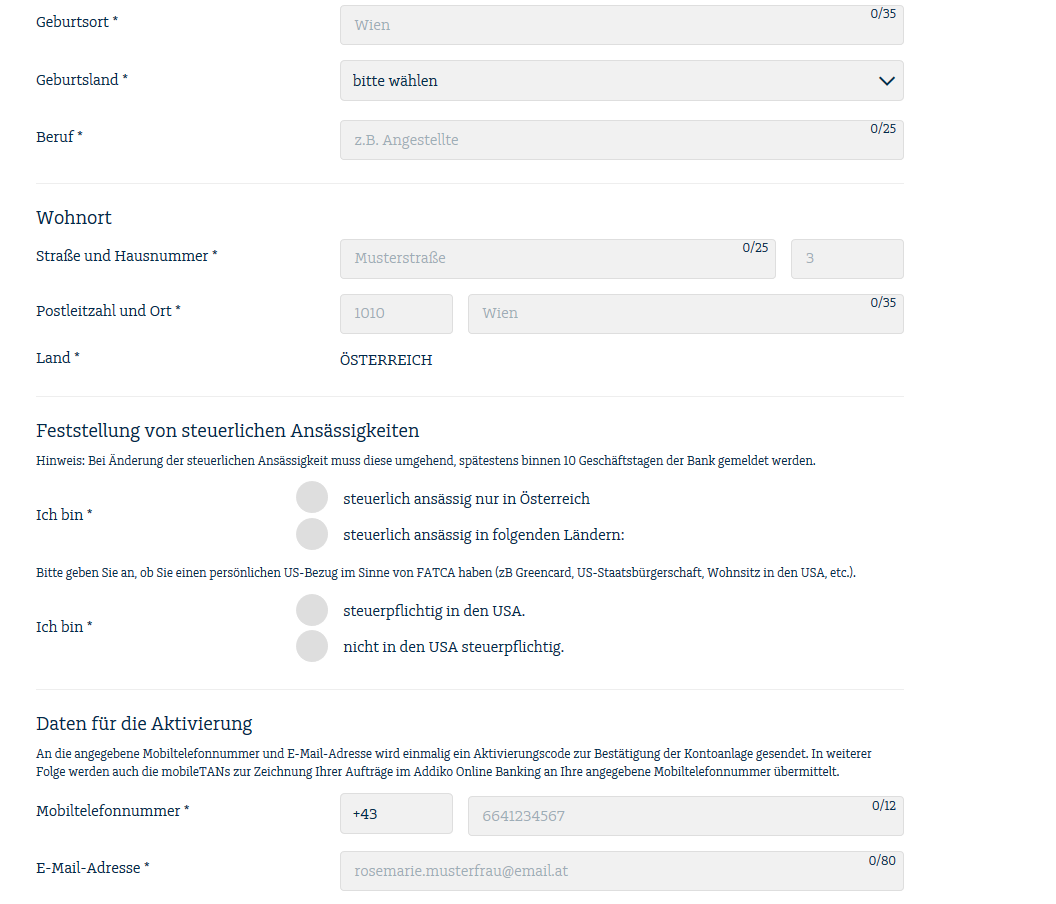Viewport: 1056px width, 904px height.
Task: Choose "steuerlich ansässig in folgenden Ländern"
Action: (x=312, y=534)
